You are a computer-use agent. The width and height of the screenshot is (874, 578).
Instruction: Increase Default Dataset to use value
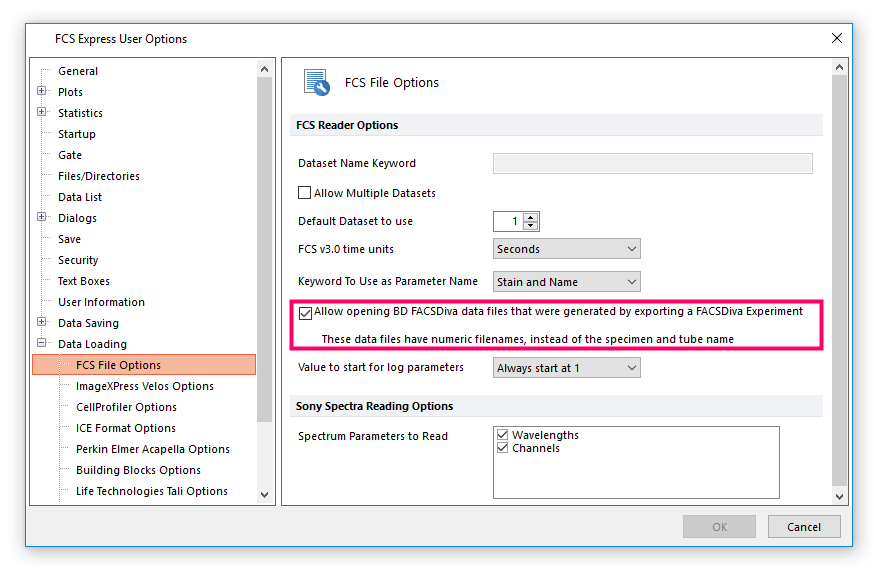click(x=531, y=217)
